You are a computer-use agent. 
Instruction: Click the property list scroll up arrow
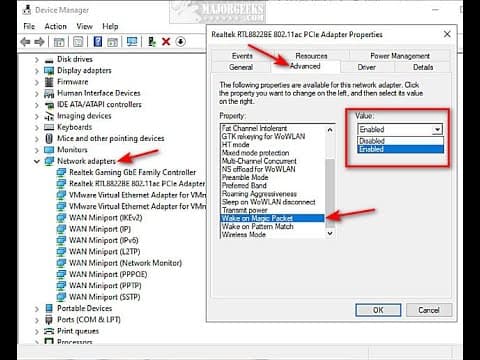pos(330,130)
